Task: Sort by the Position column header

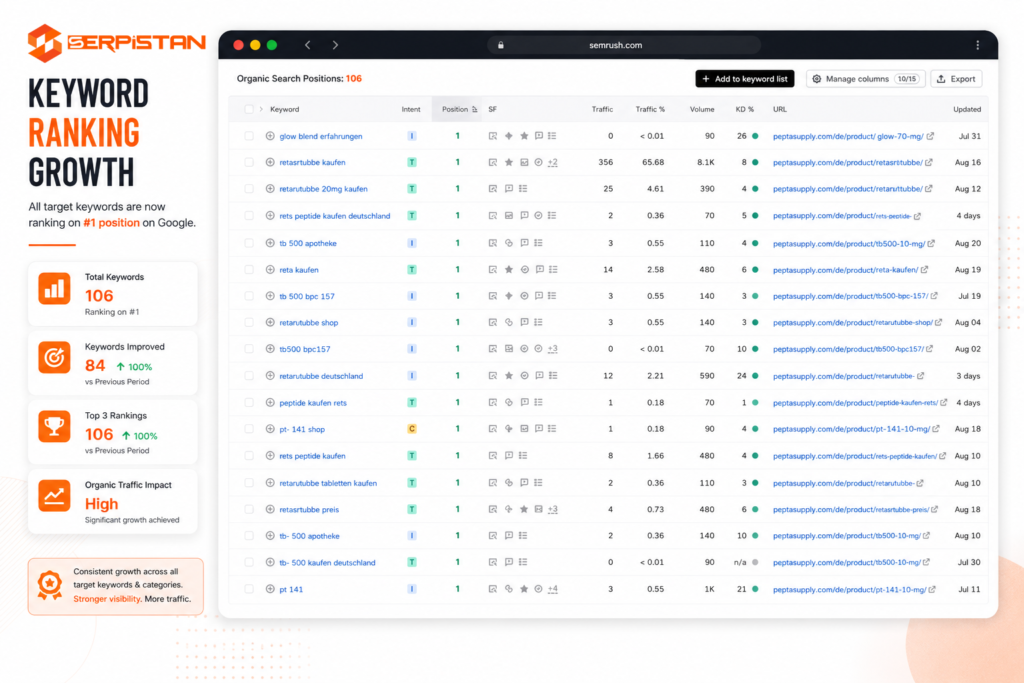Action: (455, 109)
